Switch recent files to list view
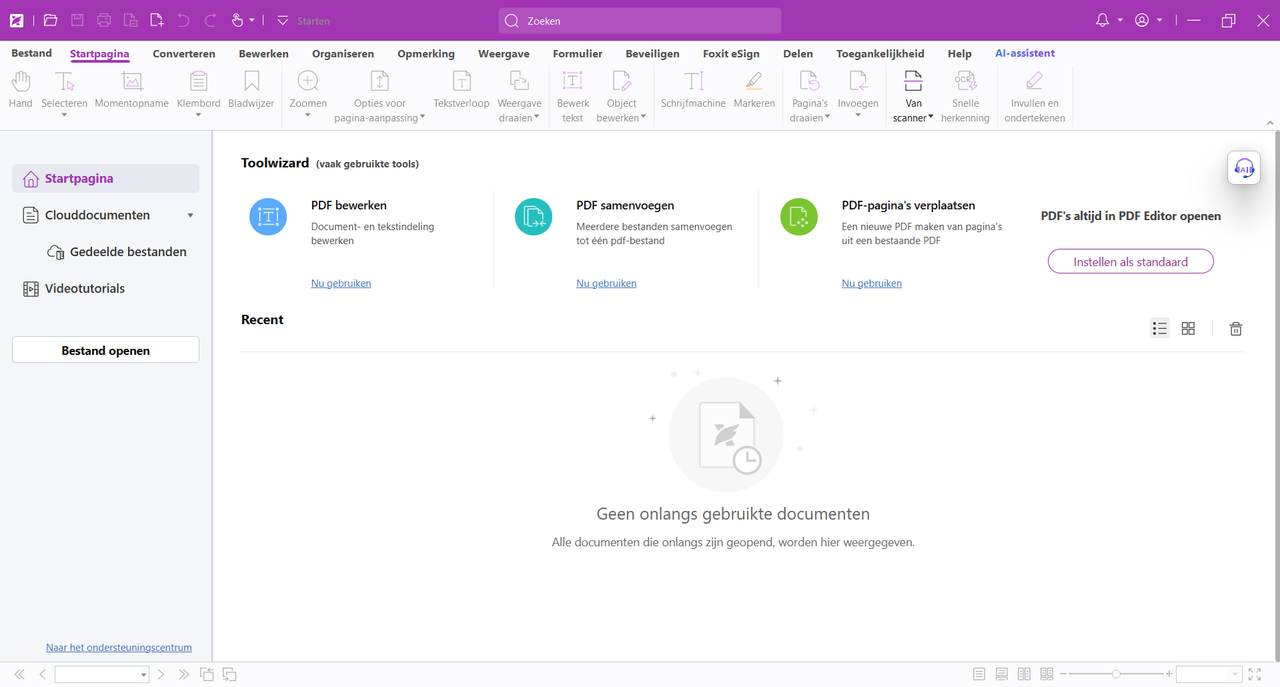 1160,329
